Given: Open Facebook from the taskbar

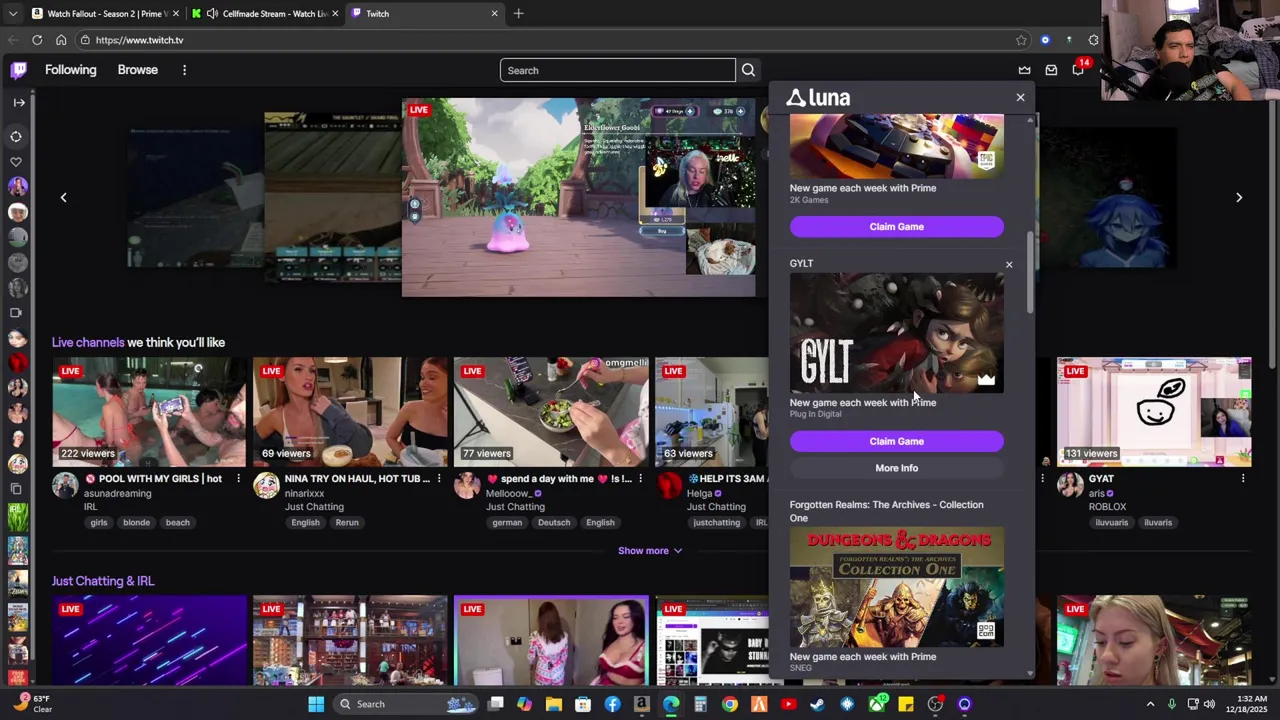Looking at the screenshot, I should 612,704.
